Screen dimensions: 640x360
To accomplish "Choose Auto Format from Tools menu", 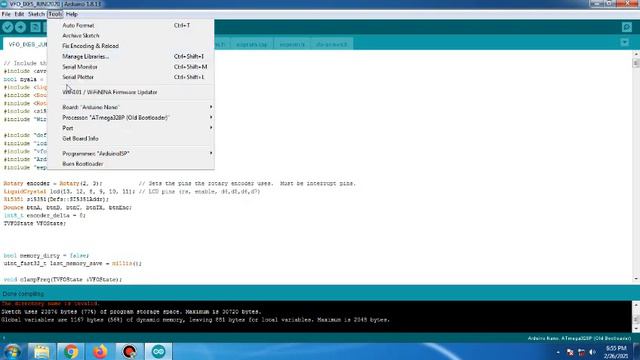I will pyautogui.click(x=131, y=25).
